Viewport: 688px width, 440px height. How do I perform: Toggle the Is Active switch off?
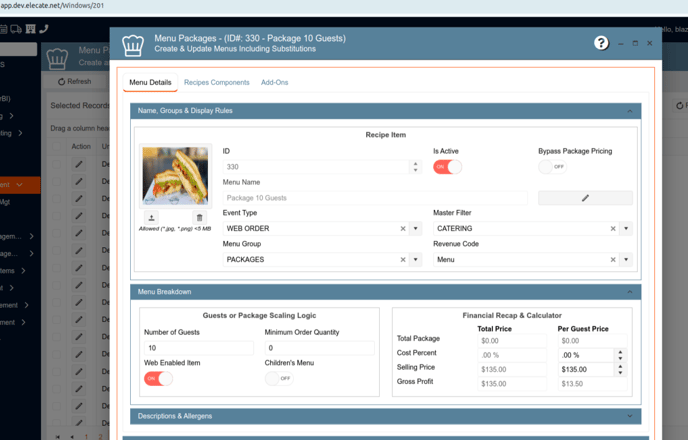[x=447, y=167]
